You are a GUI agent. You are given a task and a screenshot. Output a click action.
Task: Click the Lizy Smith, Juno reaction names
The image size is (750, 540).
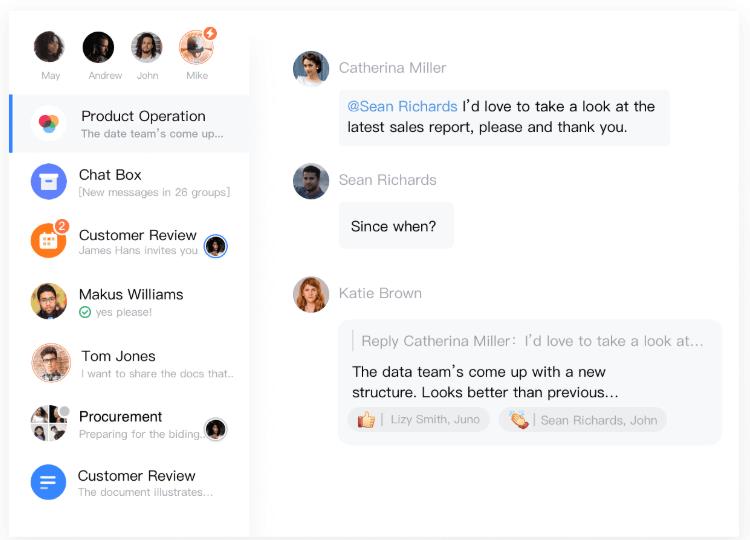pos(435,419)
